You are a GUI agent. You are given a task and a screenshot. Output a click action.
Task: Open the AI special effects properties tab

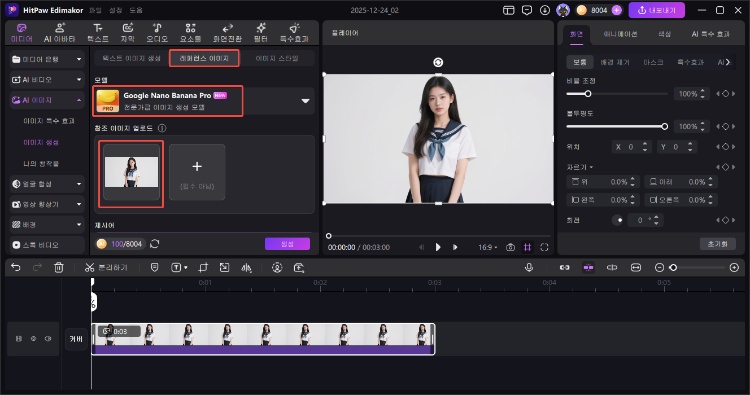coord(710,34)
